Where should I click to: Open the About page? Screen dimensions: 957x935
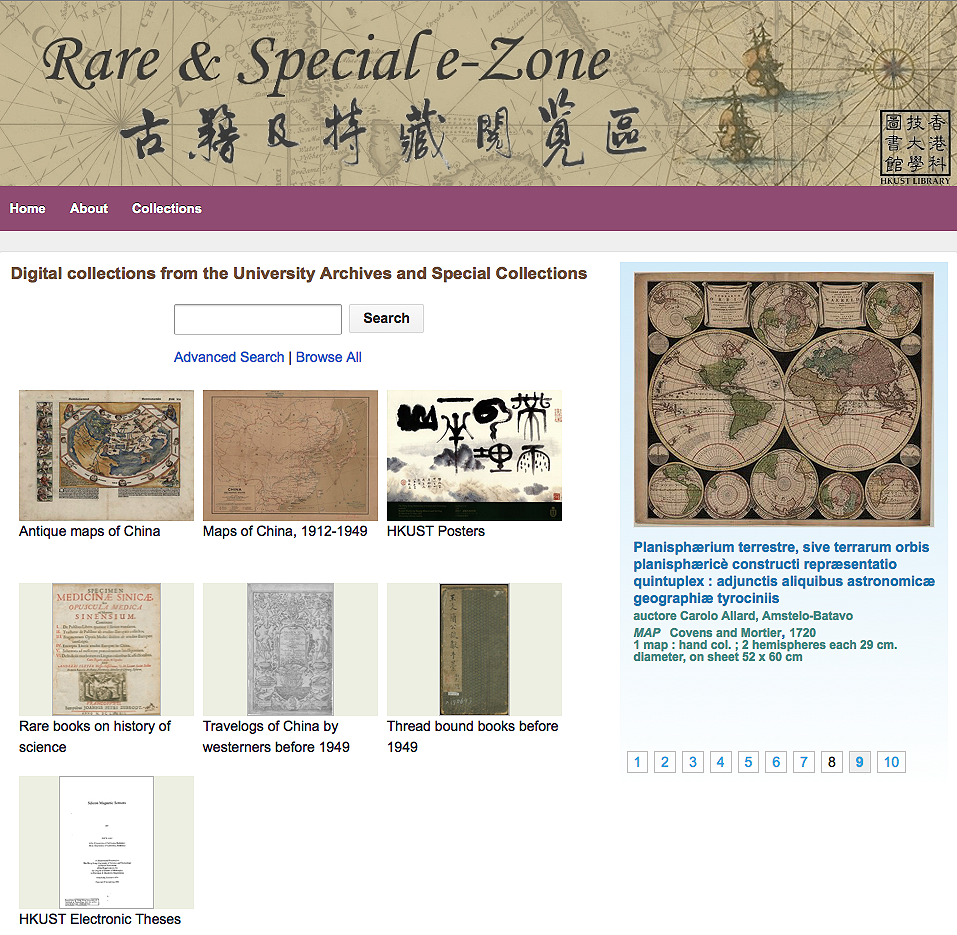(x=88, y=209)
